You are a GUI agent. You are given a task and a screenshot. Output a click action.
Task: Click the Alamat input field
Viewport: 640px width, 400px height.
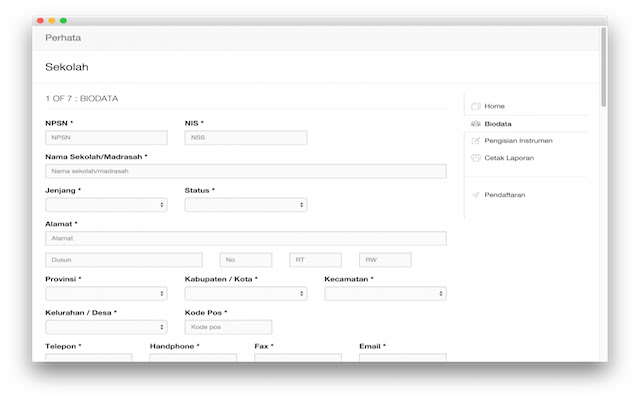click(x=246, y=238)
